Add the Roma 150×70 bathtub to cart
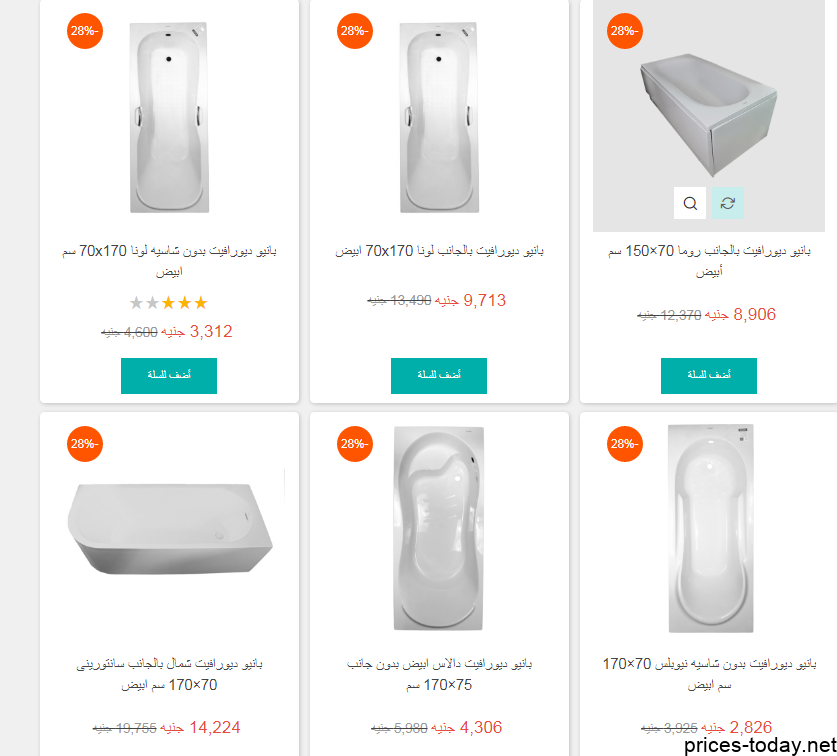The width and height of the screenshot is (837, 756). point(709,376)
